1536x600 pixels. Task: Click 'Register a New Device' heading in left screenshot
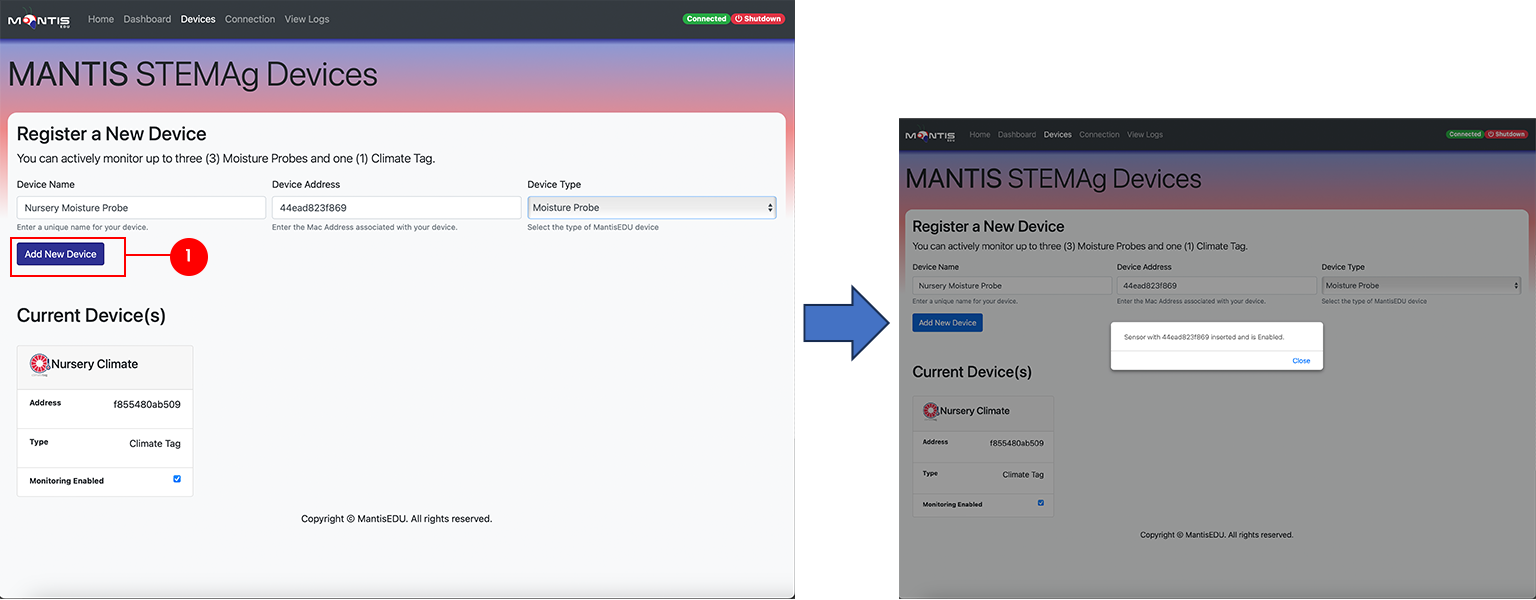click(x=112, y=134)
